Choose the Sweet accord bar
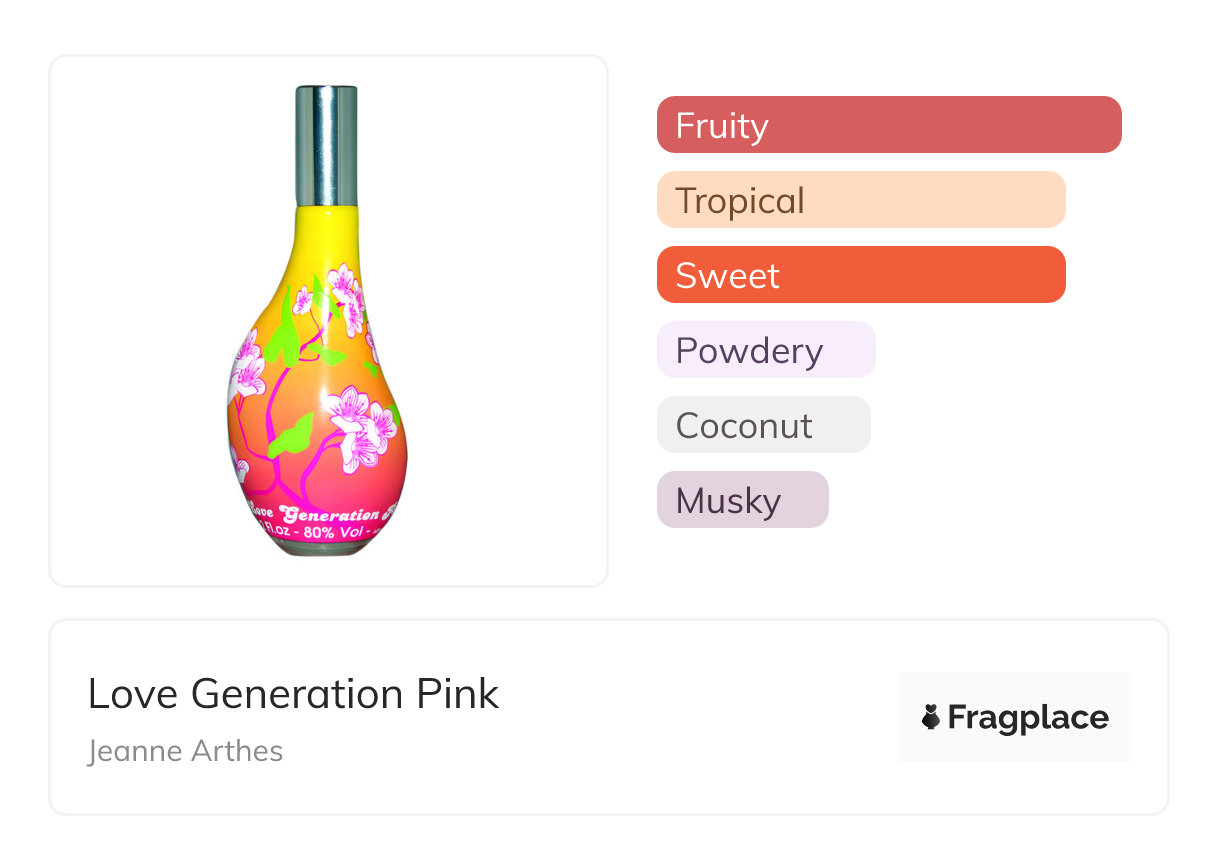This screenshot has width=1218, height=864. [x=860, y=275]
